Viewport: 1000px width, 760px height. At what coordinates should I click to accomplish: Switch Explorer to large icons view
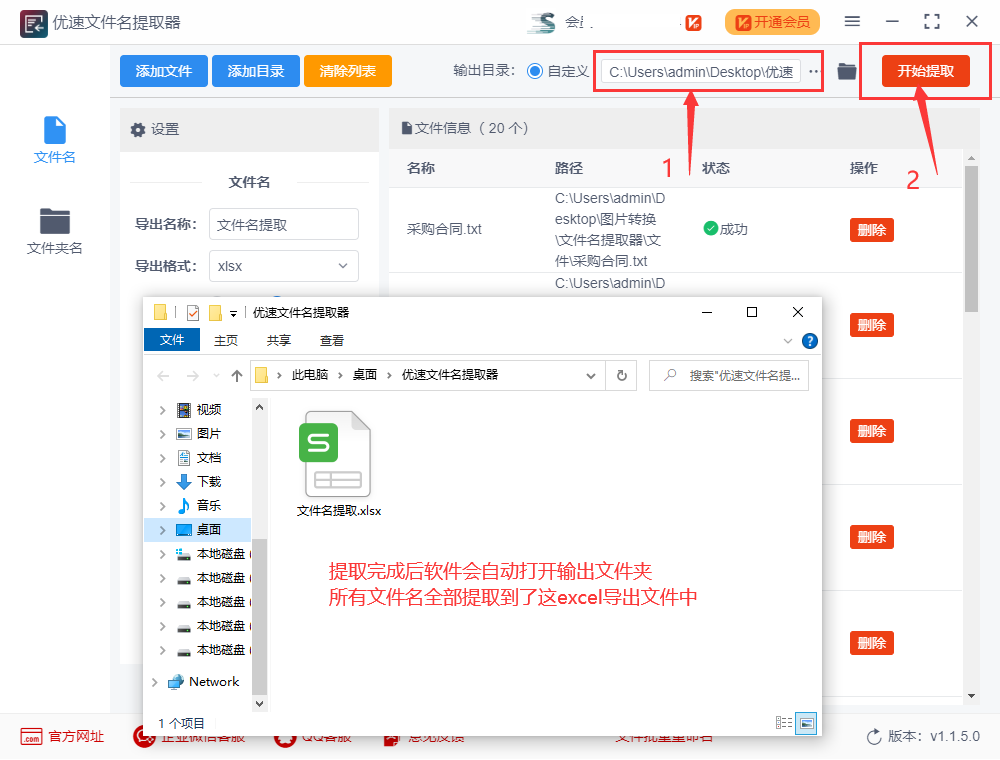(x=806, y=723)
